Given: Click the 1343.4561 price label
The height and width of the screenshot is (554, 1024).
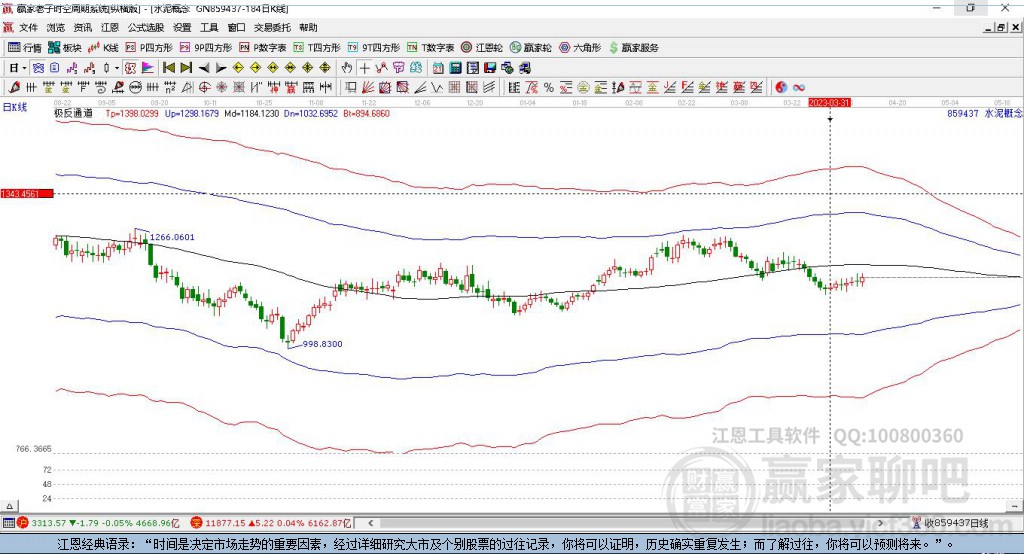Looking at the screenshot, I should 27,194.
